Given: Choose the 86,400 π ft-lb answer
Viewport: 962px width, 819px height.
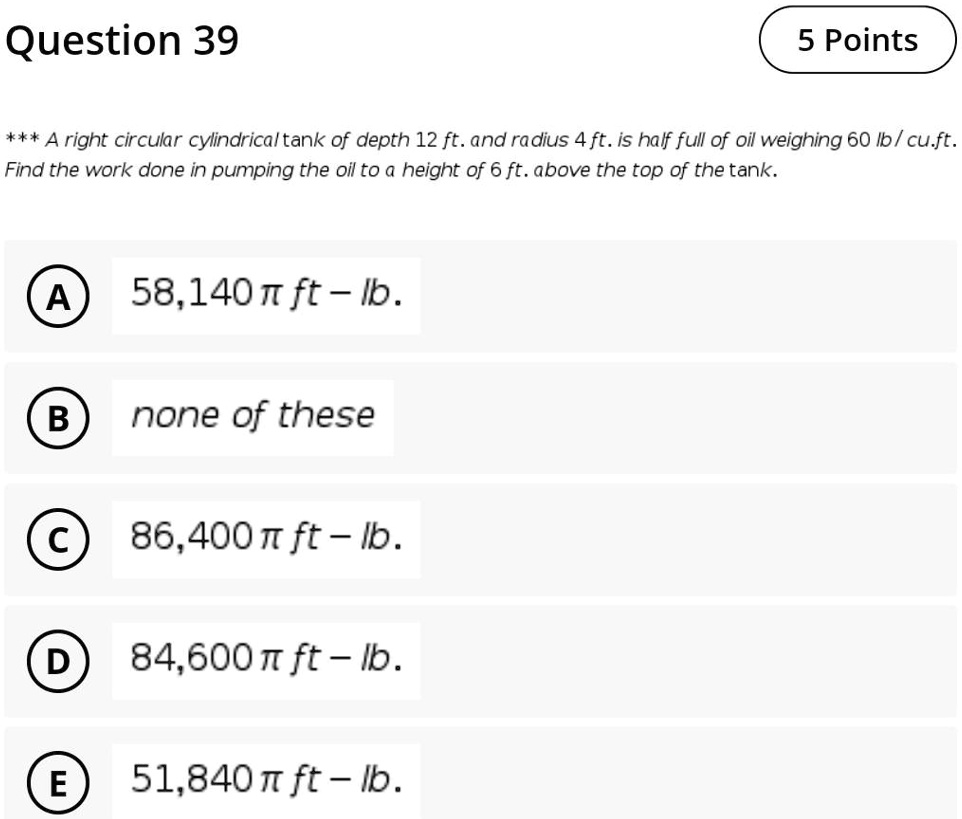Looking at the screenshot, I should coord(265,538).
